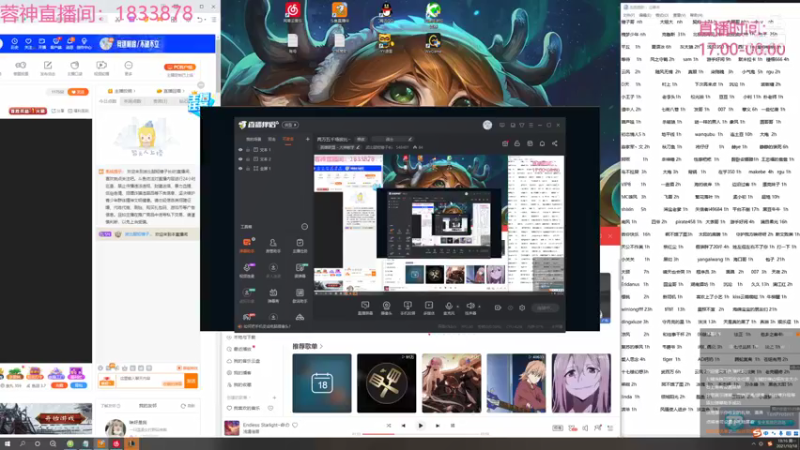Open the orange highlighted first toolbox tool
The height and width of the screenshot is (450, 800).
tap(247, 244)
